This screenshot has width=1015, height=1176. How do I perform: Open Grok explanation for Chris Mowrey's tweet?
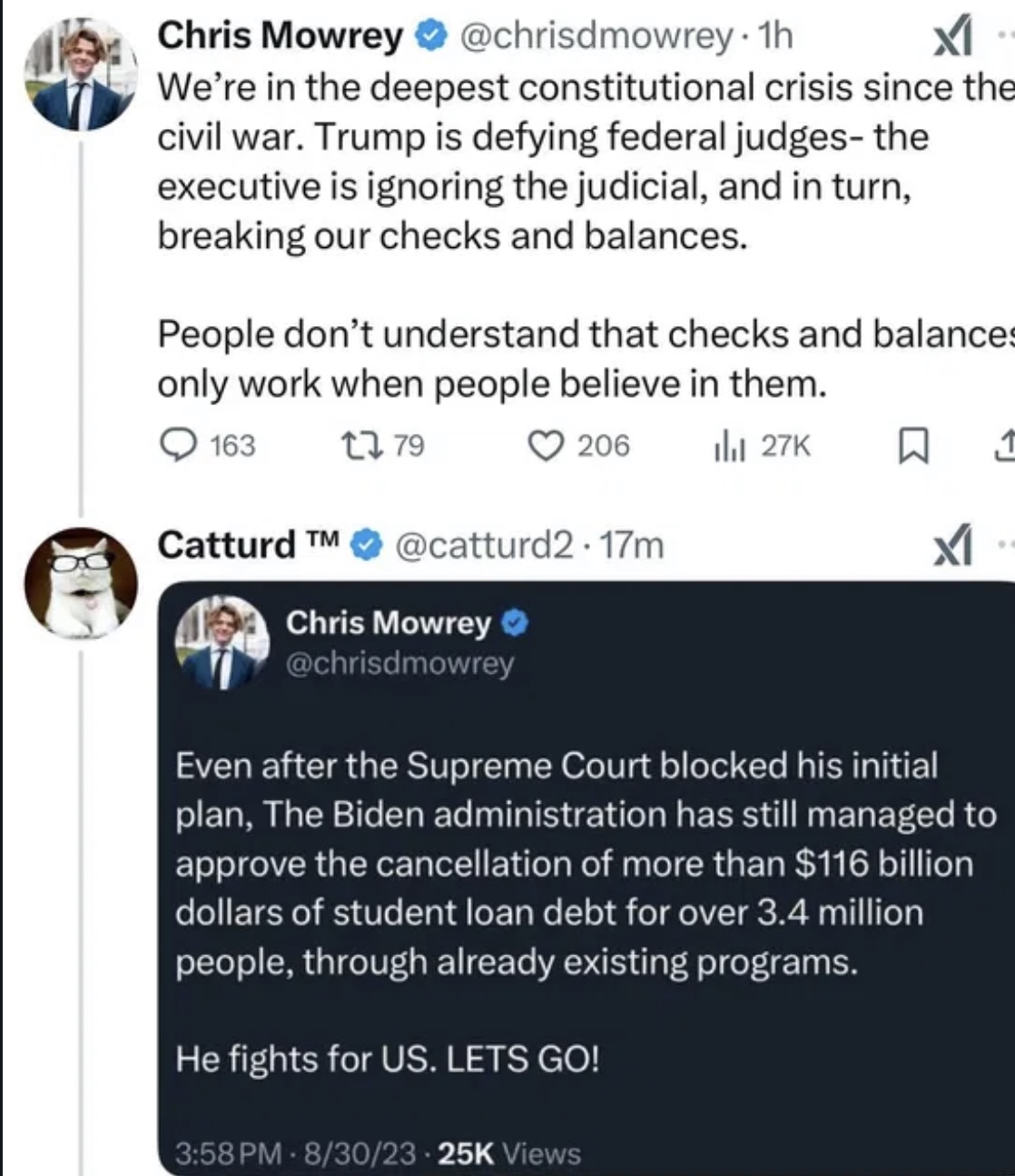pyautogui.click(x=952, y=39)
